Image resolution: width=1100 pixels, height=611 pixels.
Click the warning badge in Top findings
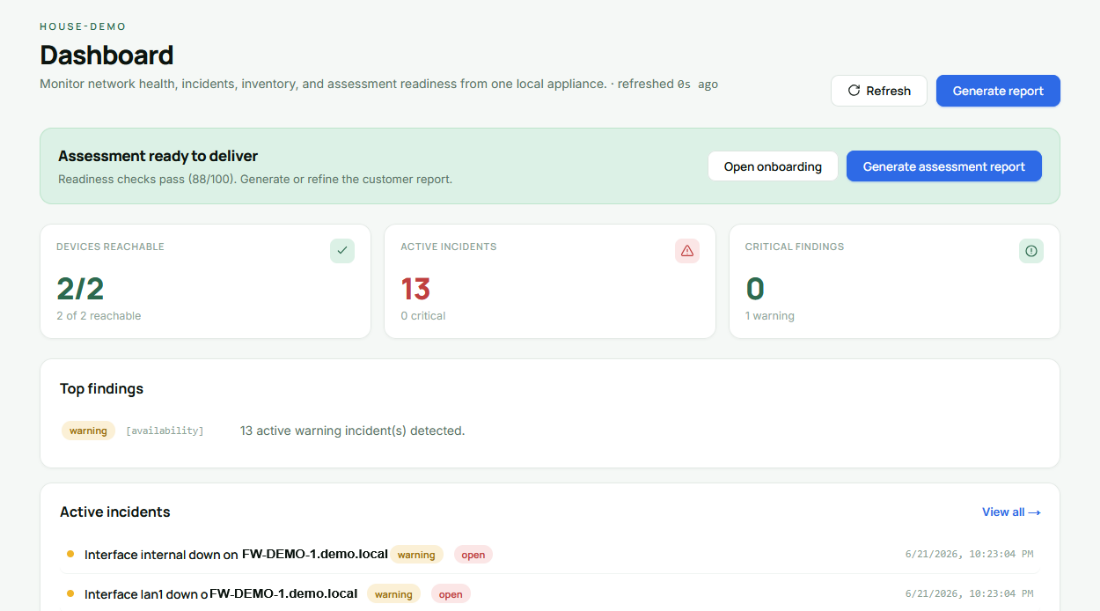88,431
